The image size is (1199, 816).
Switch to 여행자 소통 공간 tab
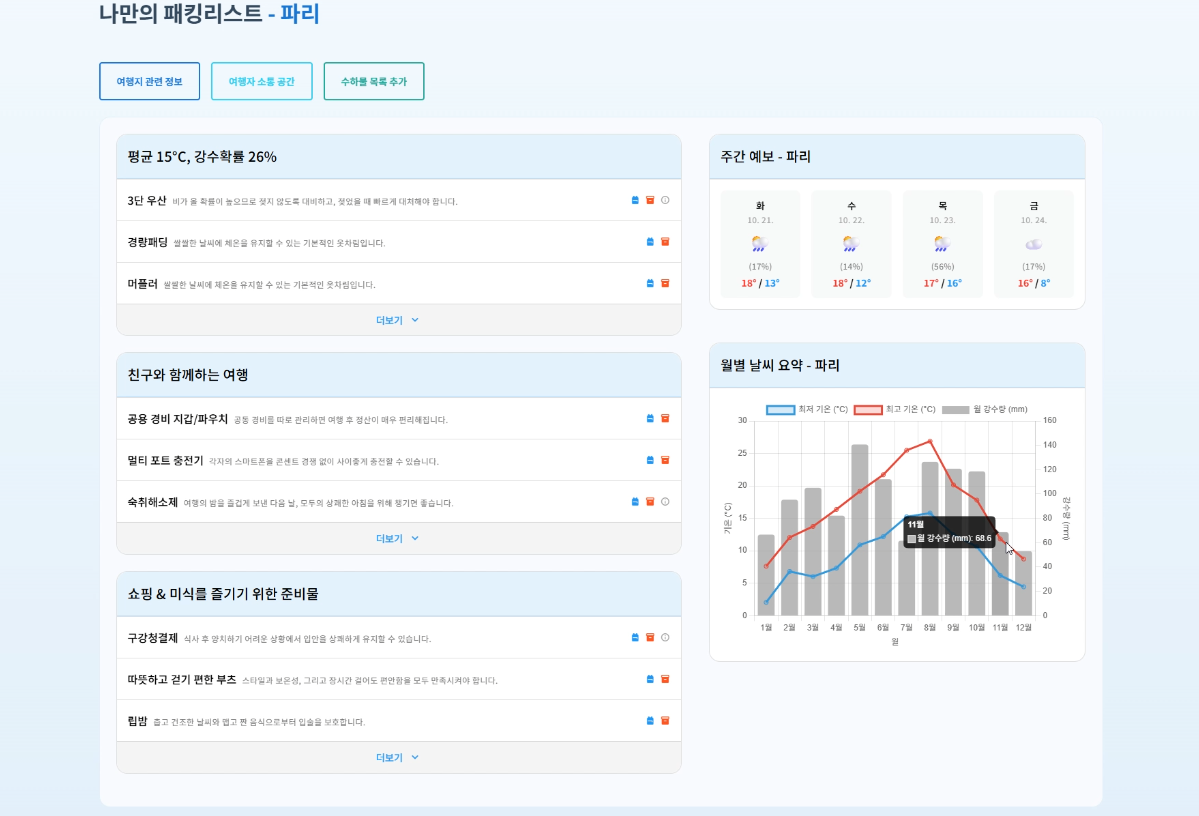[x=261, y=81]
